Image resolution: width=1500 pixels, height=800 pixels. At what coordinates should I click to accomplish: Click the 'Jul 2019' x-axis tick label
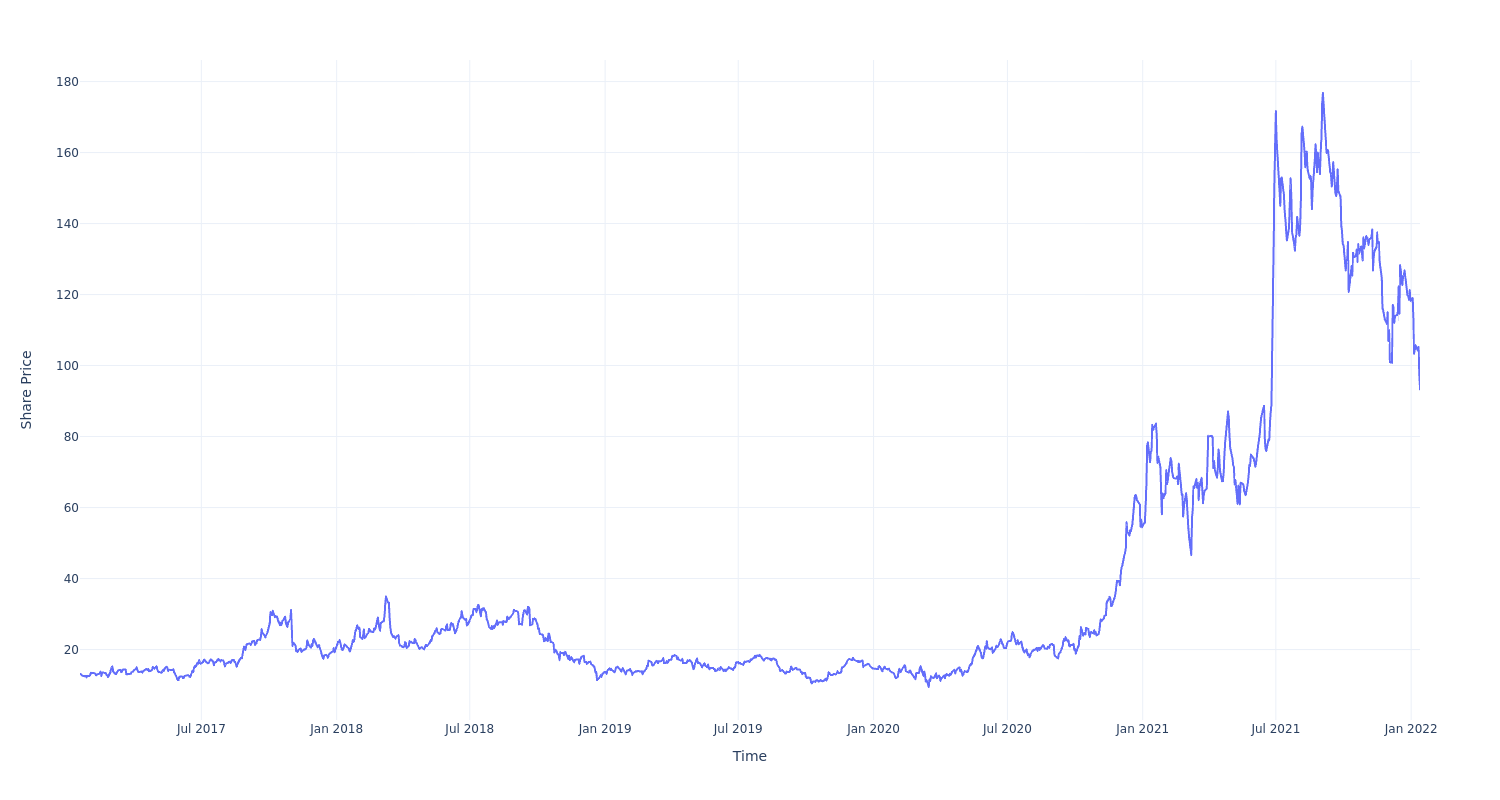click(x=738, y=729)
